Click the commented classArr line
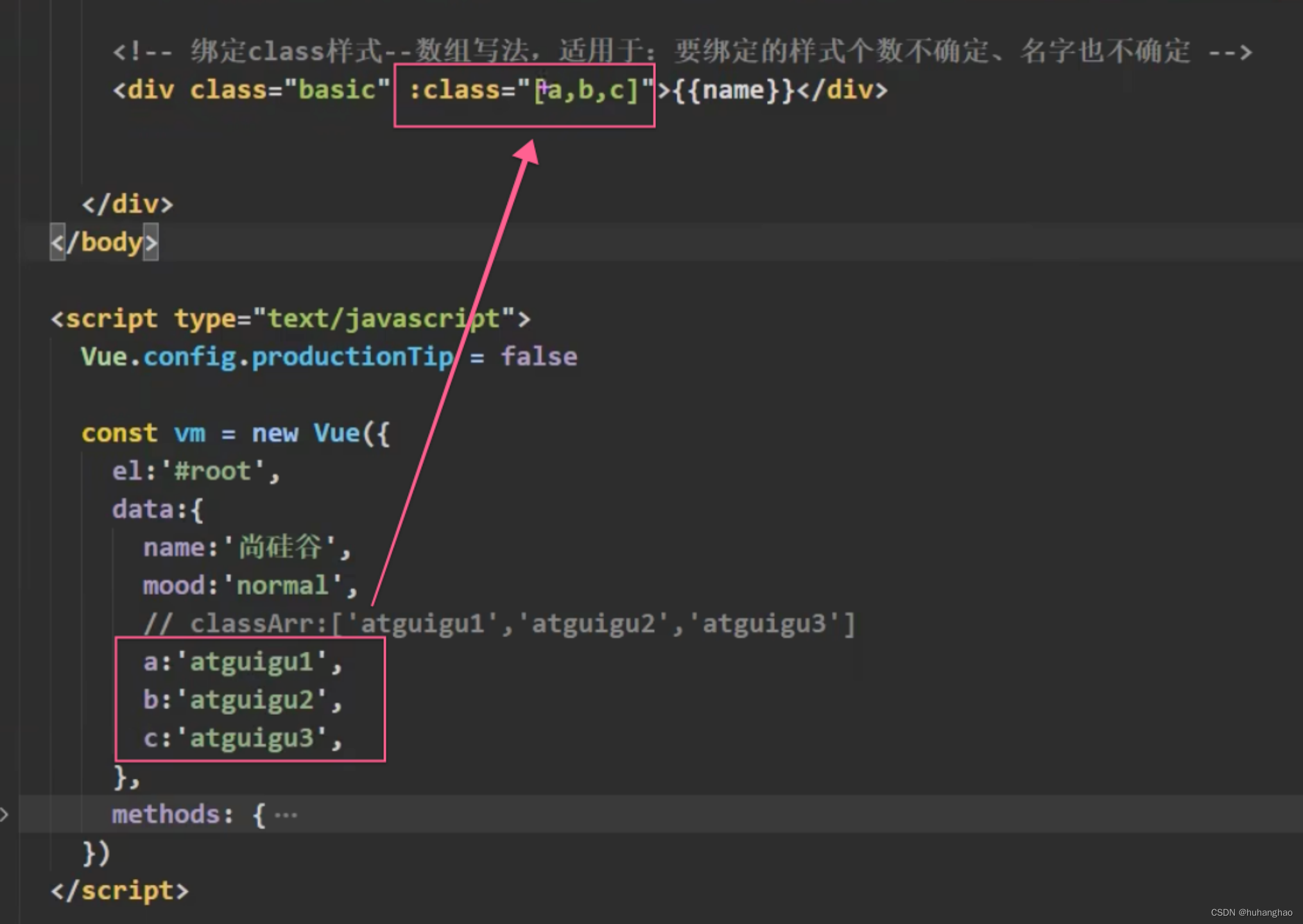This screenshot has width=1303, height=924. point(499,624)
